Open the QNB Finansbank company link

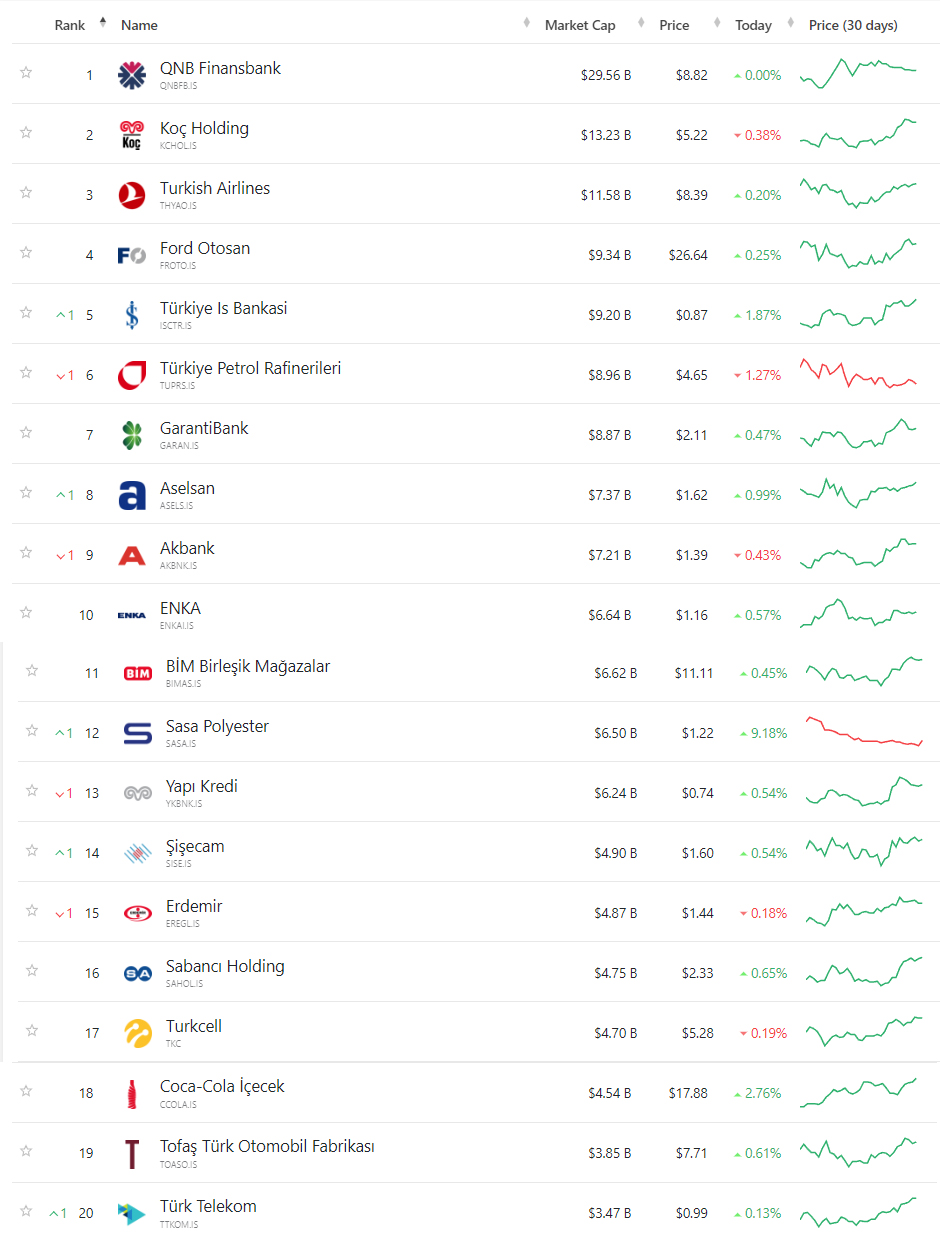click(x=220, y=68)
